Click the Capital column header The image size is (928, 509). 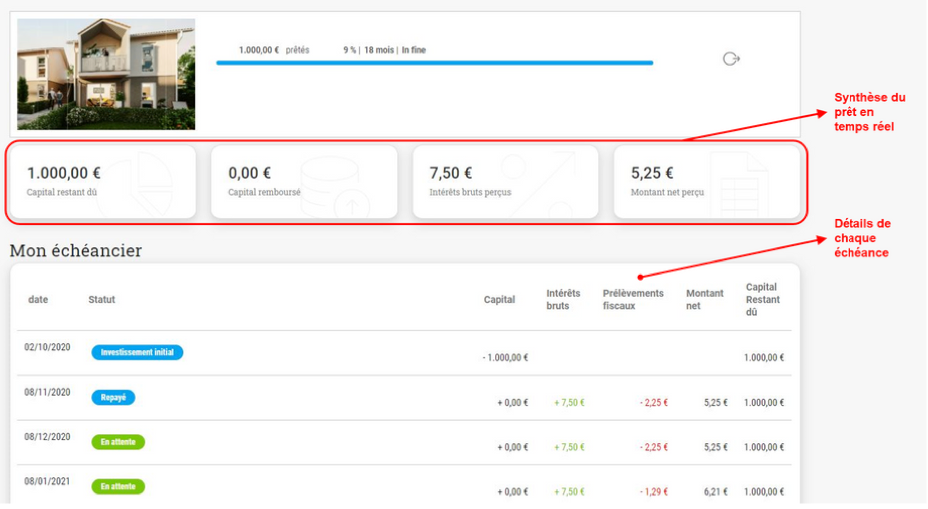(500, 299)
